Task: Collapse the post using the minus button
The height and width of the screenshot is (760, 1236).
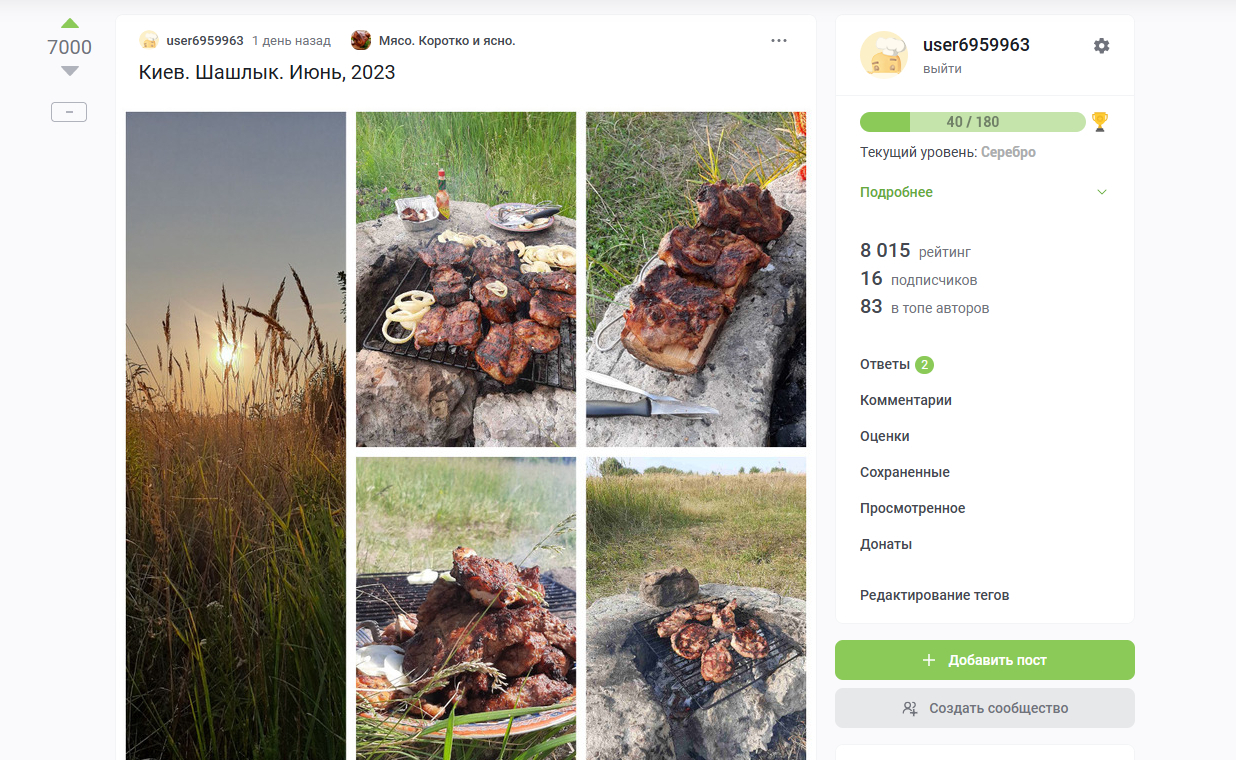Action: (x=69, y=112)
